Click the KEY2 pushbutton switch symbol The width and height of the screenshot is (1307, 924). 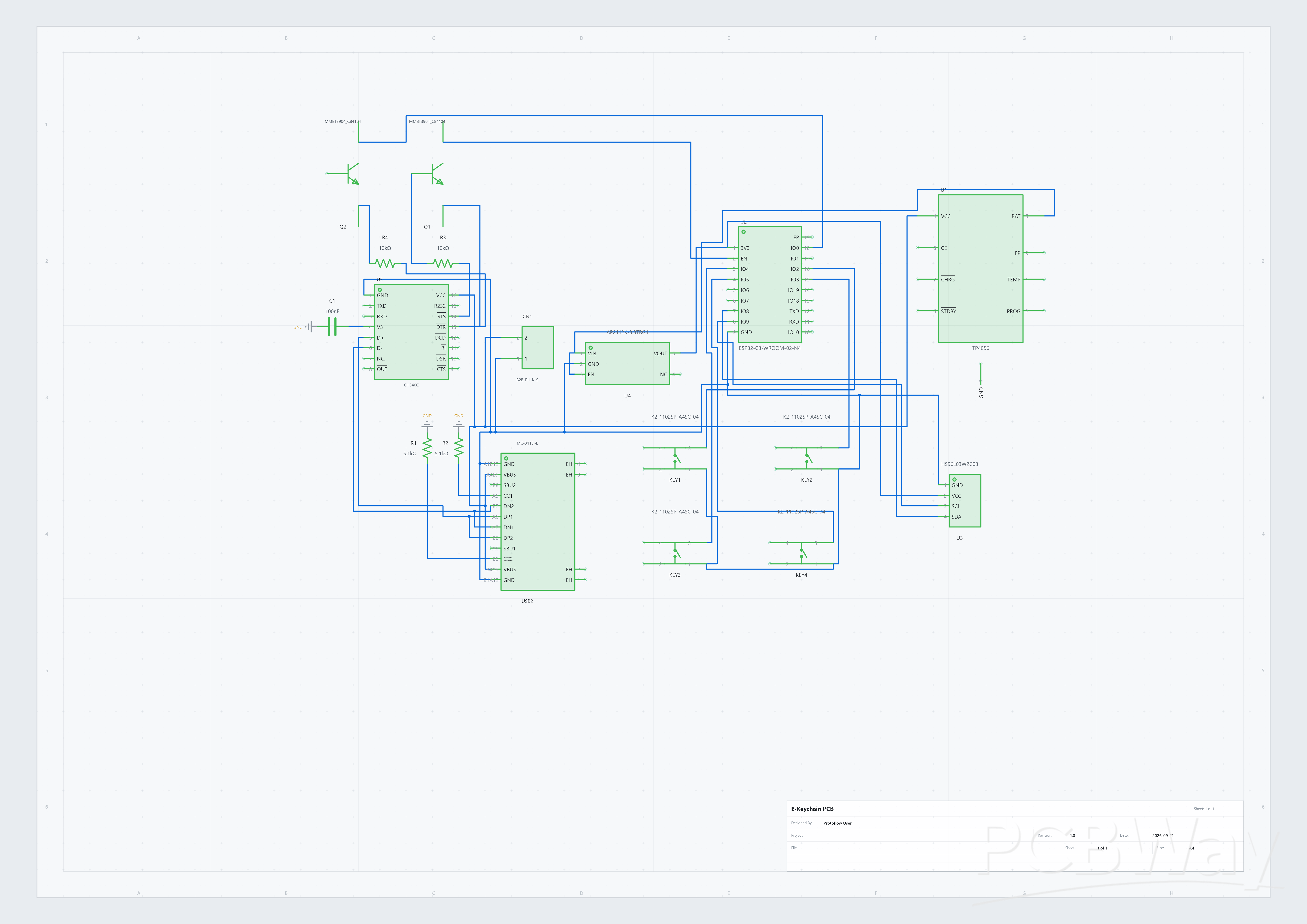(807, 459)
